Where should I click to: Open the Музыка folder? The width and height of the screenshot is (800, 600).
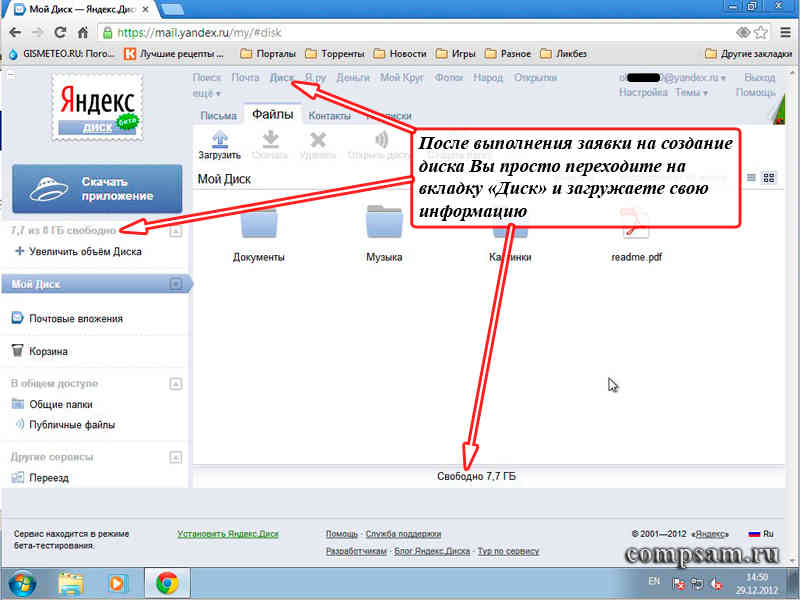click(x=384, y=221)
